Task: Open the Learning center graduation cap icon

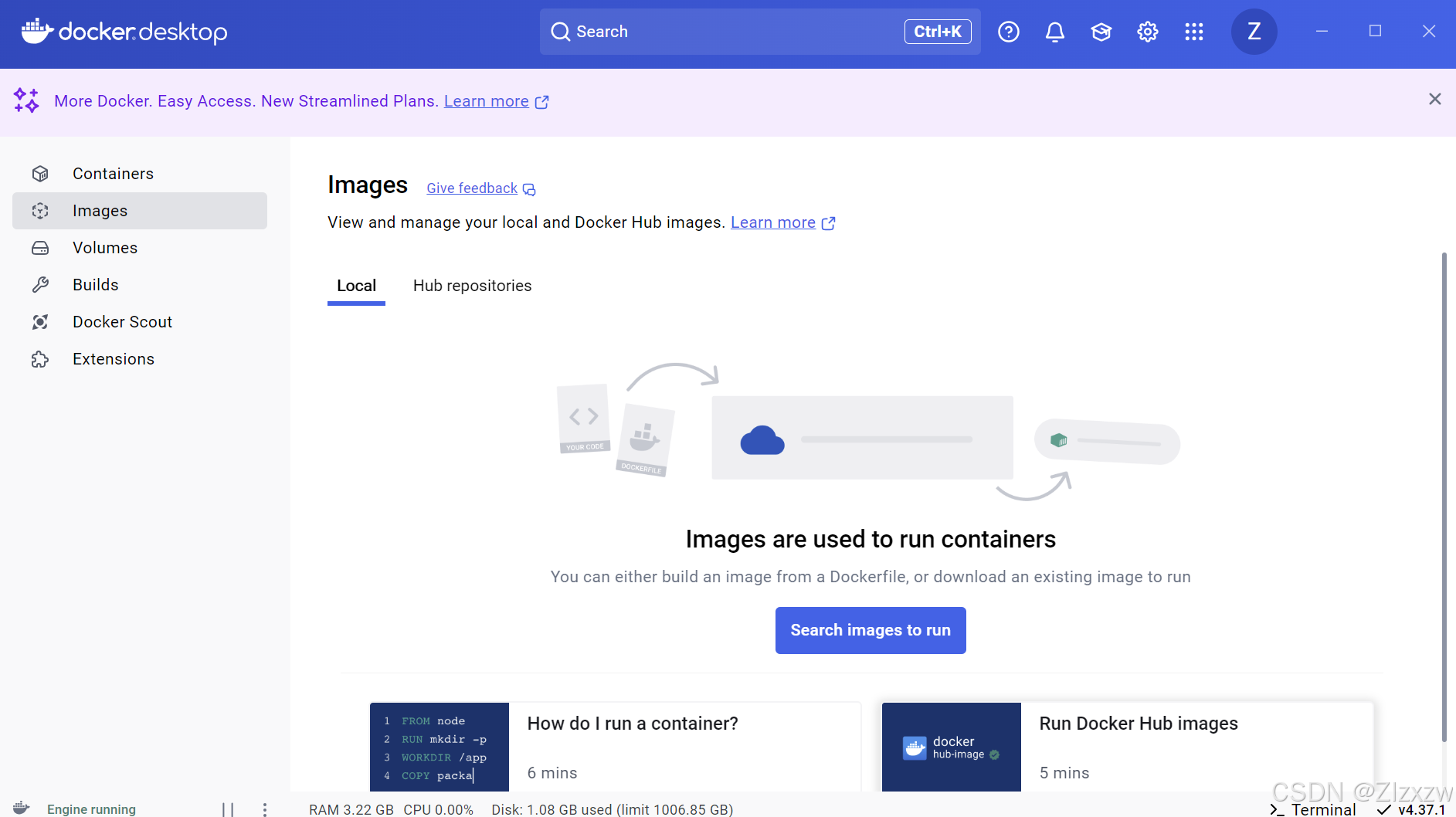Action: (1101, 32)
